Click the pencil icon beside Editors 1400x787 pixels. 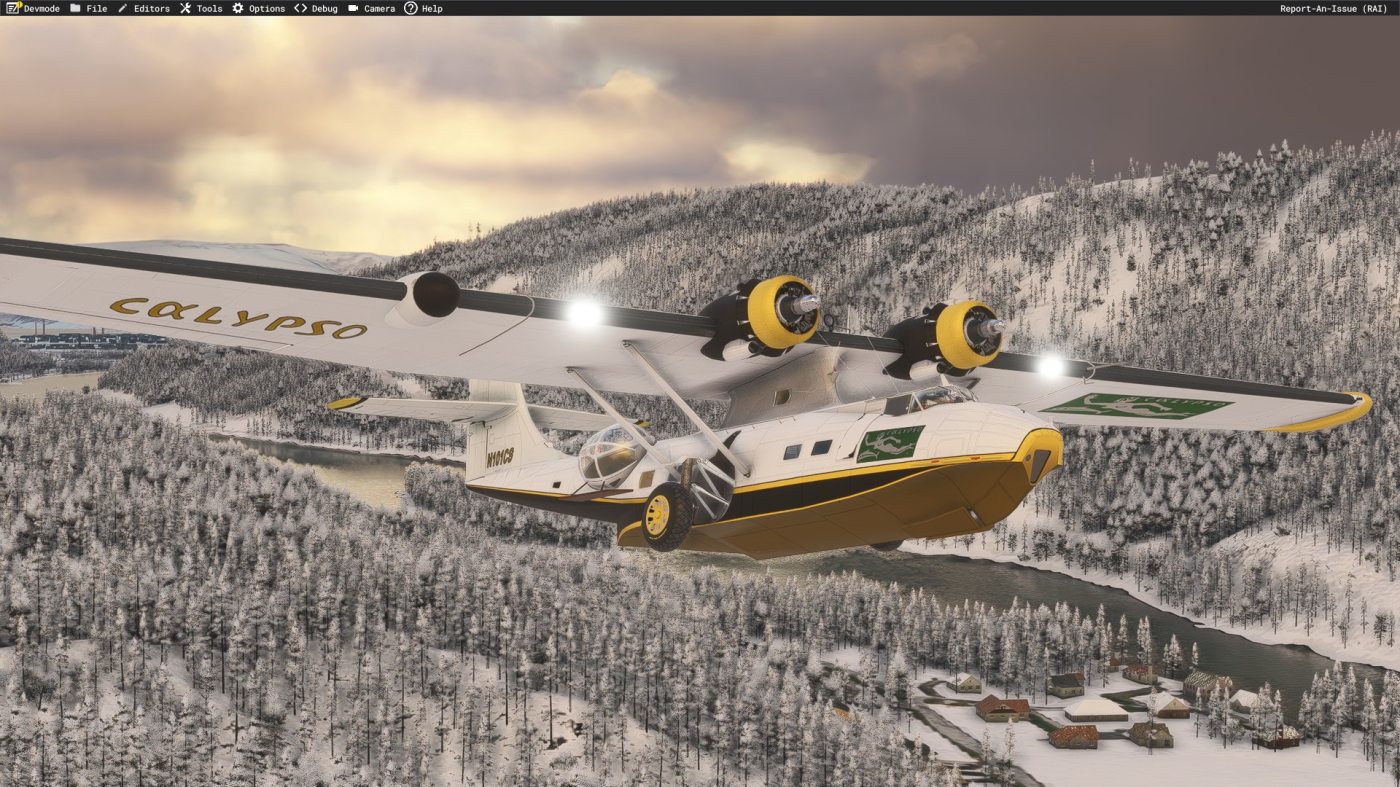coord(123,8)
